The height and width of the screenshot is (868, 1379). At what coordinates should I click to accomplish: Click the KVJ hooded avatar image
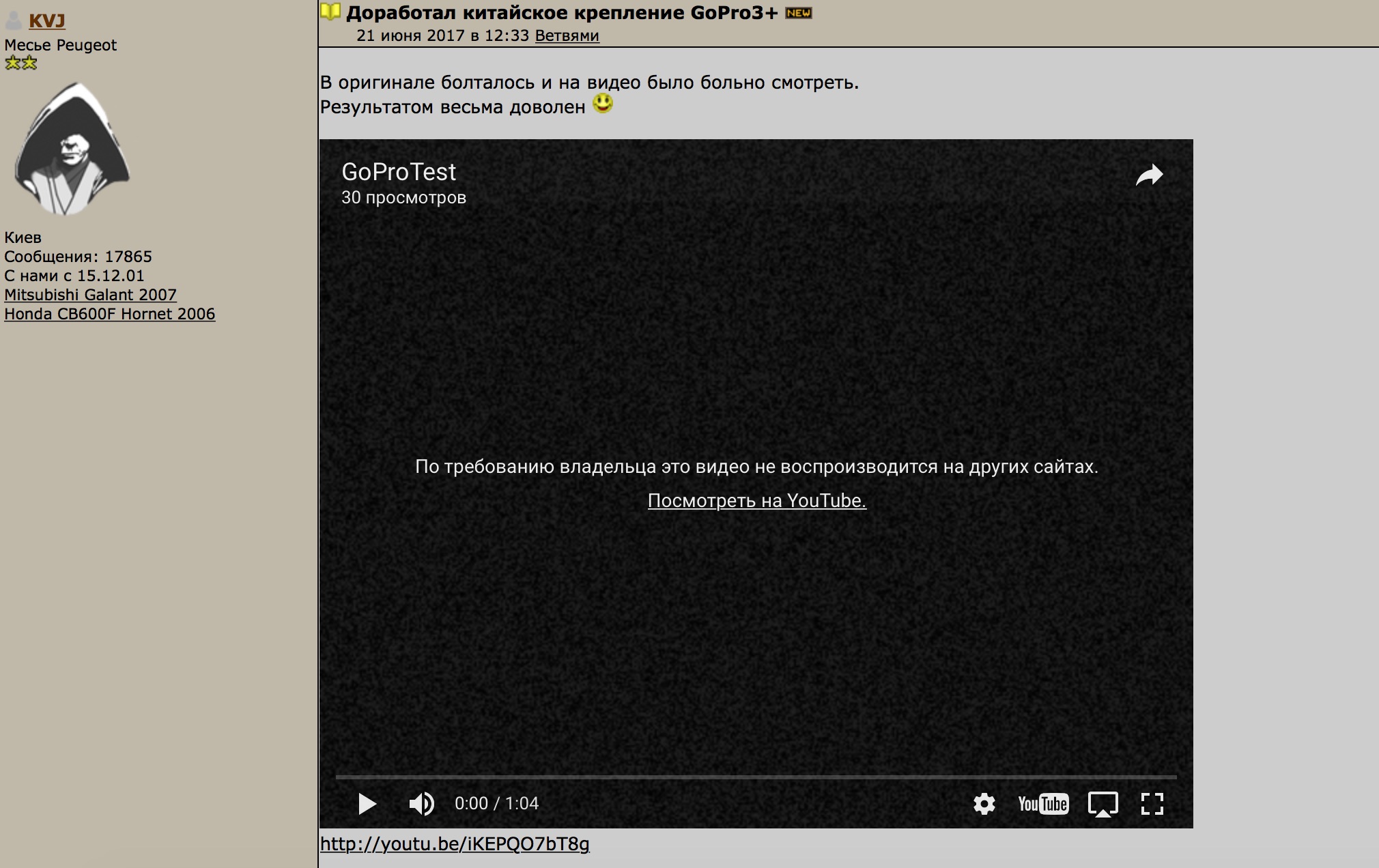click(x=72, y=149)
